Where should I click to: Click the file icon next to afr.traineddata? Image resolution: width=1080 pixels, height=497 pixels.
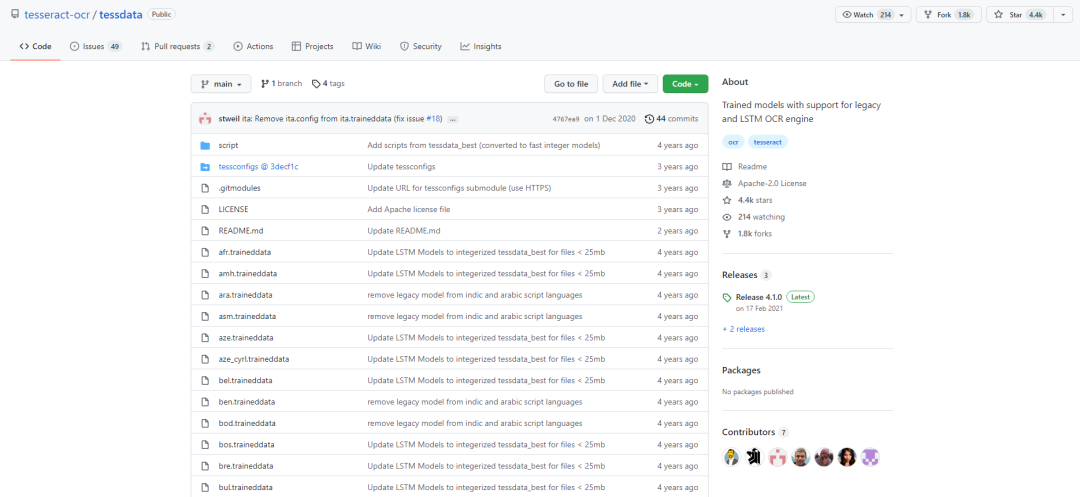[205, 252]
